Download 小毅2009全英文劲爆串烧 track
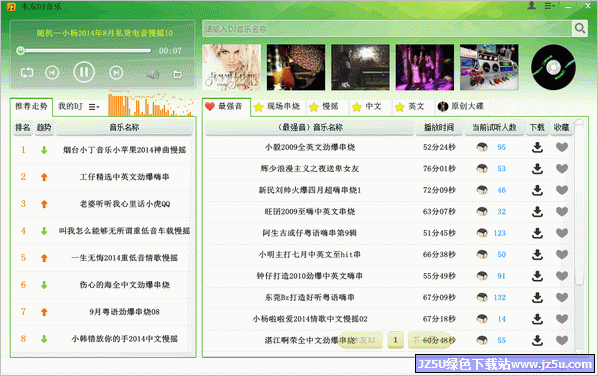598x376 pixels. (x=537, y=147)
